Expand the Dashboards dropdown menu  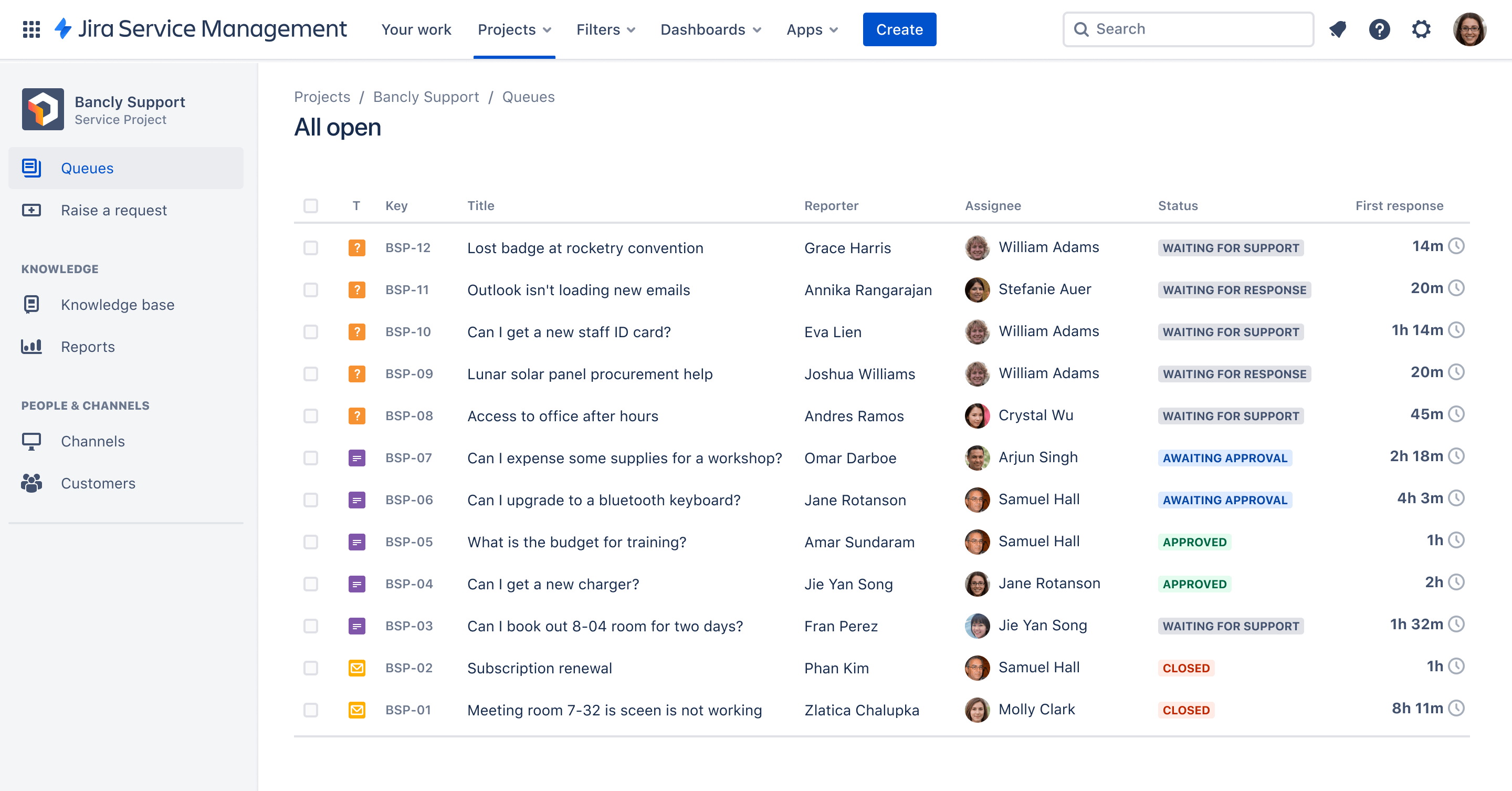711,29
